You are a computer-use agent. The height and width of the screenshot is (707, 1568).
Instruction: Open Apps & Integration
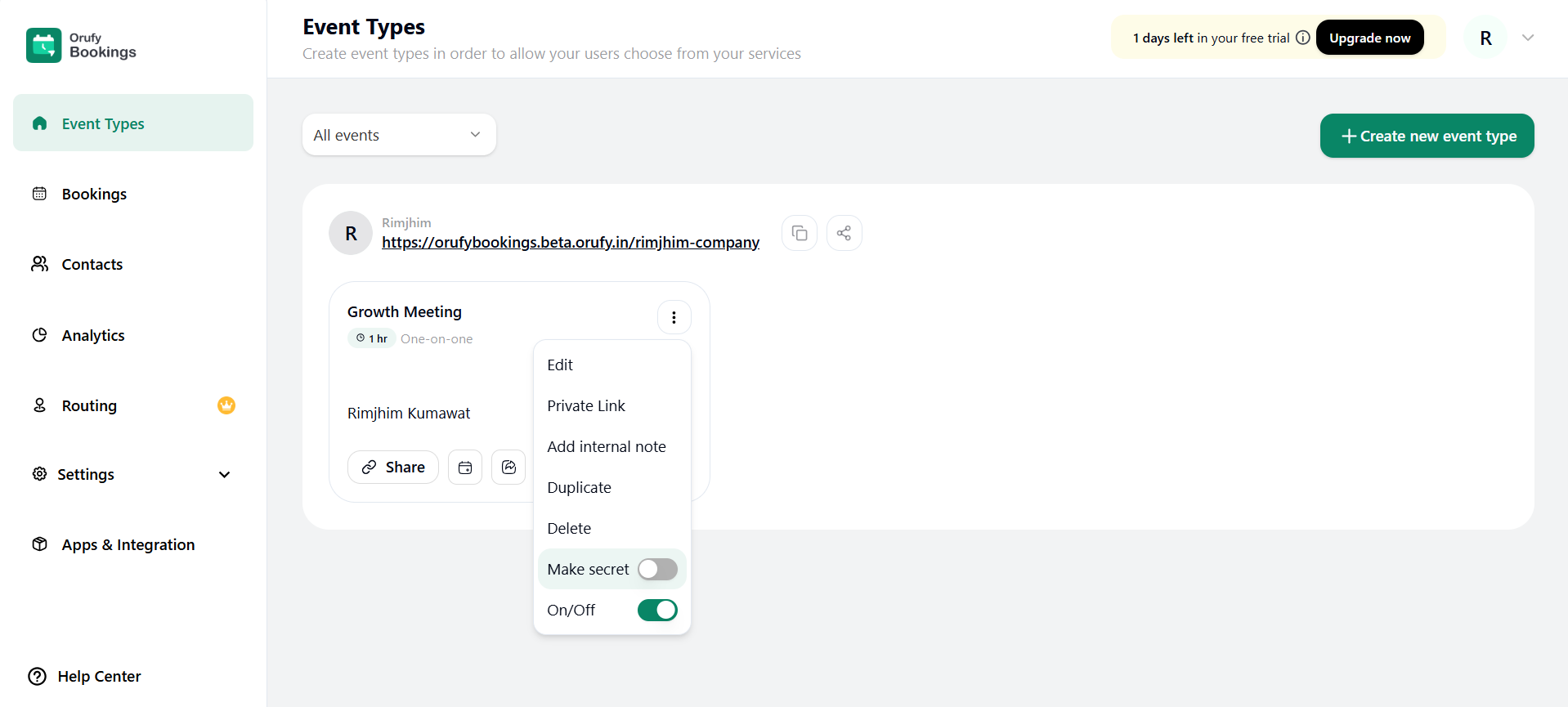pyautogui.click(x=128, y=544)
